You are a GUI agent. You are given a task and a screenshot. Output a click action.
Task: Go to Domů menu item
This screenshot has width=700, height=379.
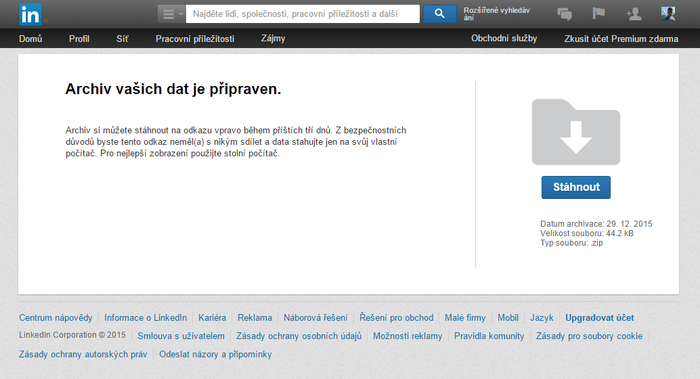(30, 39)
